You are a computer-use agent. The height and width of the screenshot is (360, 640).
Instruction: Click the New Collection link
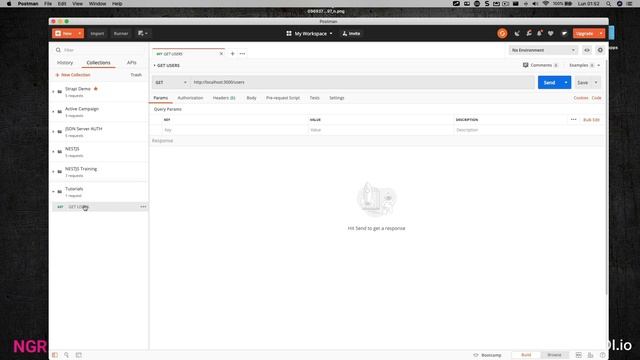(73, 75)
